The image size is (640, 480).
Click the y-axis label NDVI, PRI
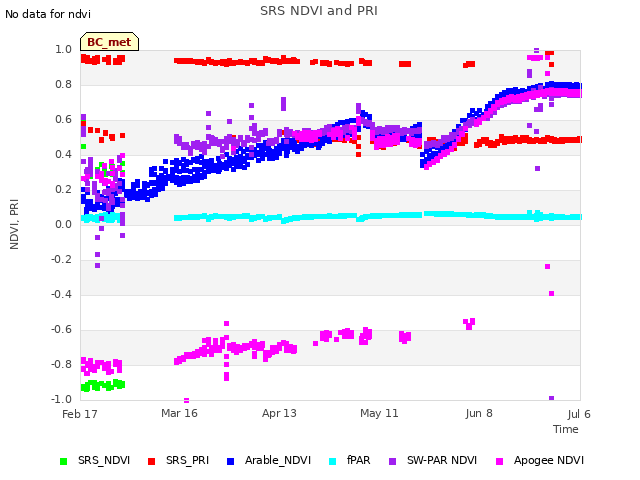(14, 224)
